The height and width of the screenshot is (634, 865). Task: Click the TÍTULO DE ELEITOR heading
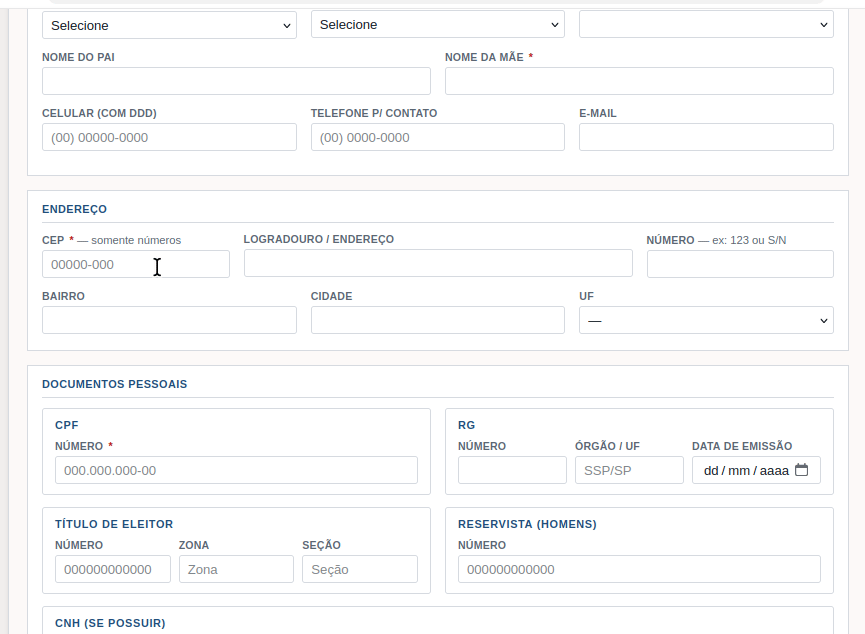[x=114, y=524]
